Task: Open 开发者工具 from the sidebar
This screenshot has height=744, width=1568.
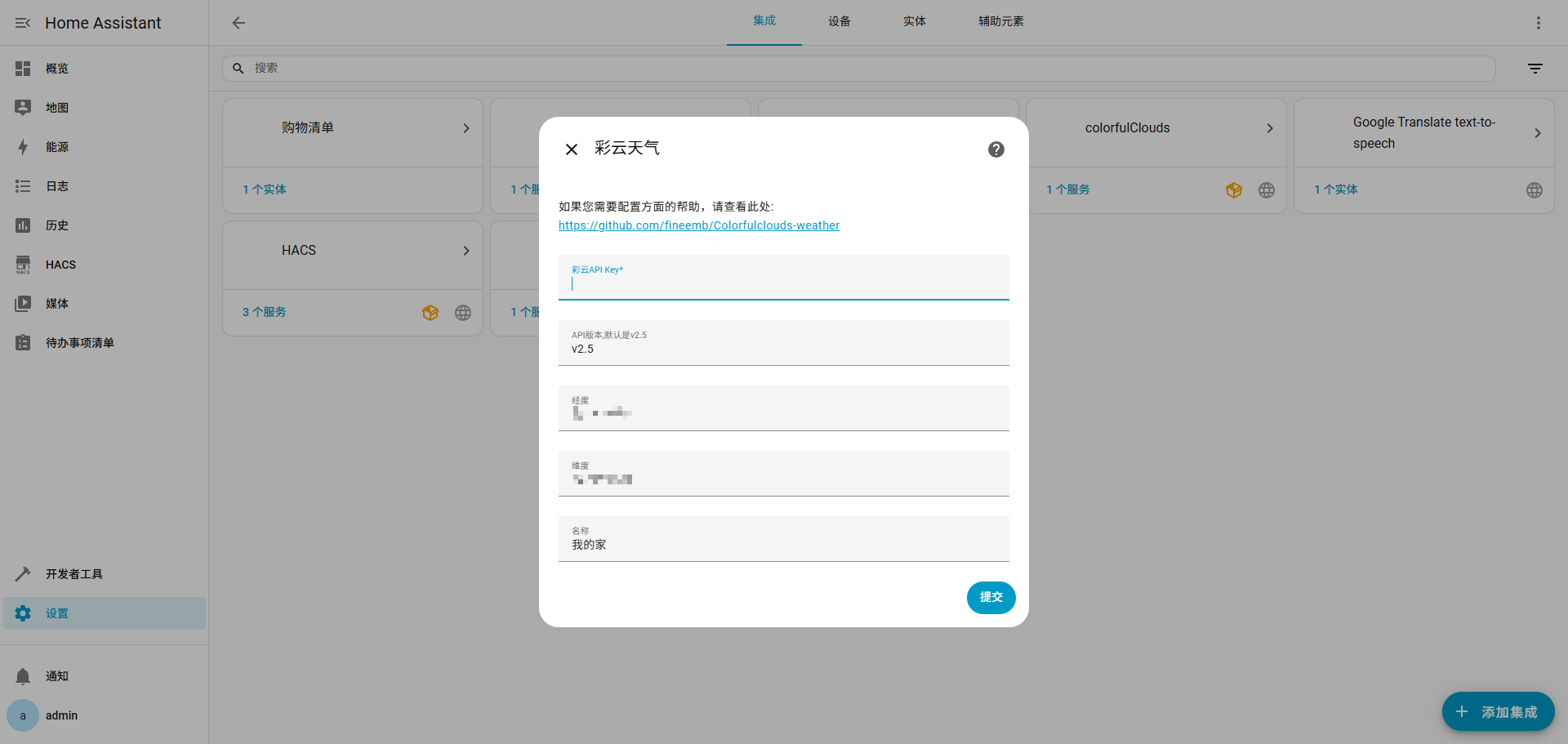Action: click(22, 573)
